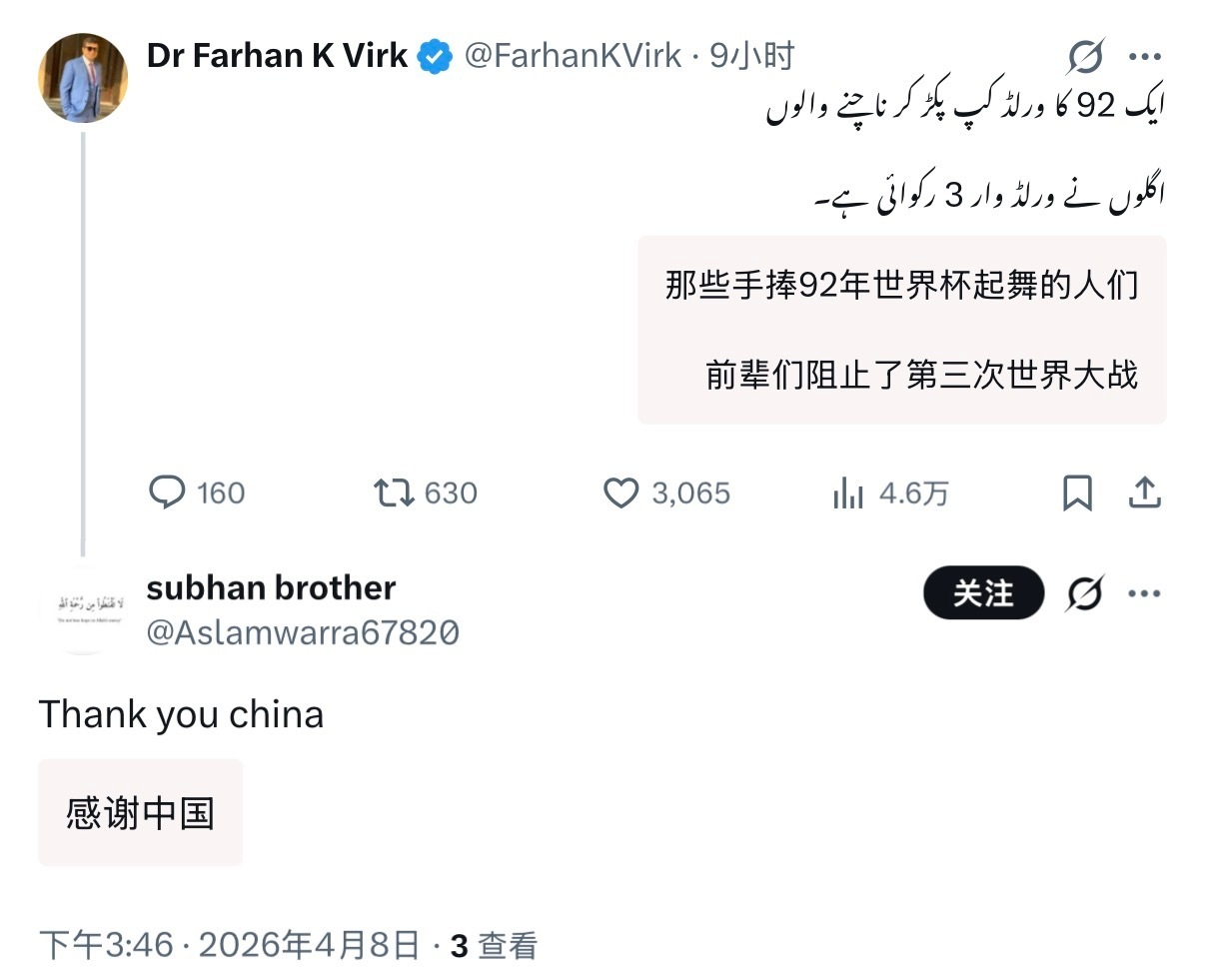Like the tweet with the heart icon

click(x=622, y=491)
